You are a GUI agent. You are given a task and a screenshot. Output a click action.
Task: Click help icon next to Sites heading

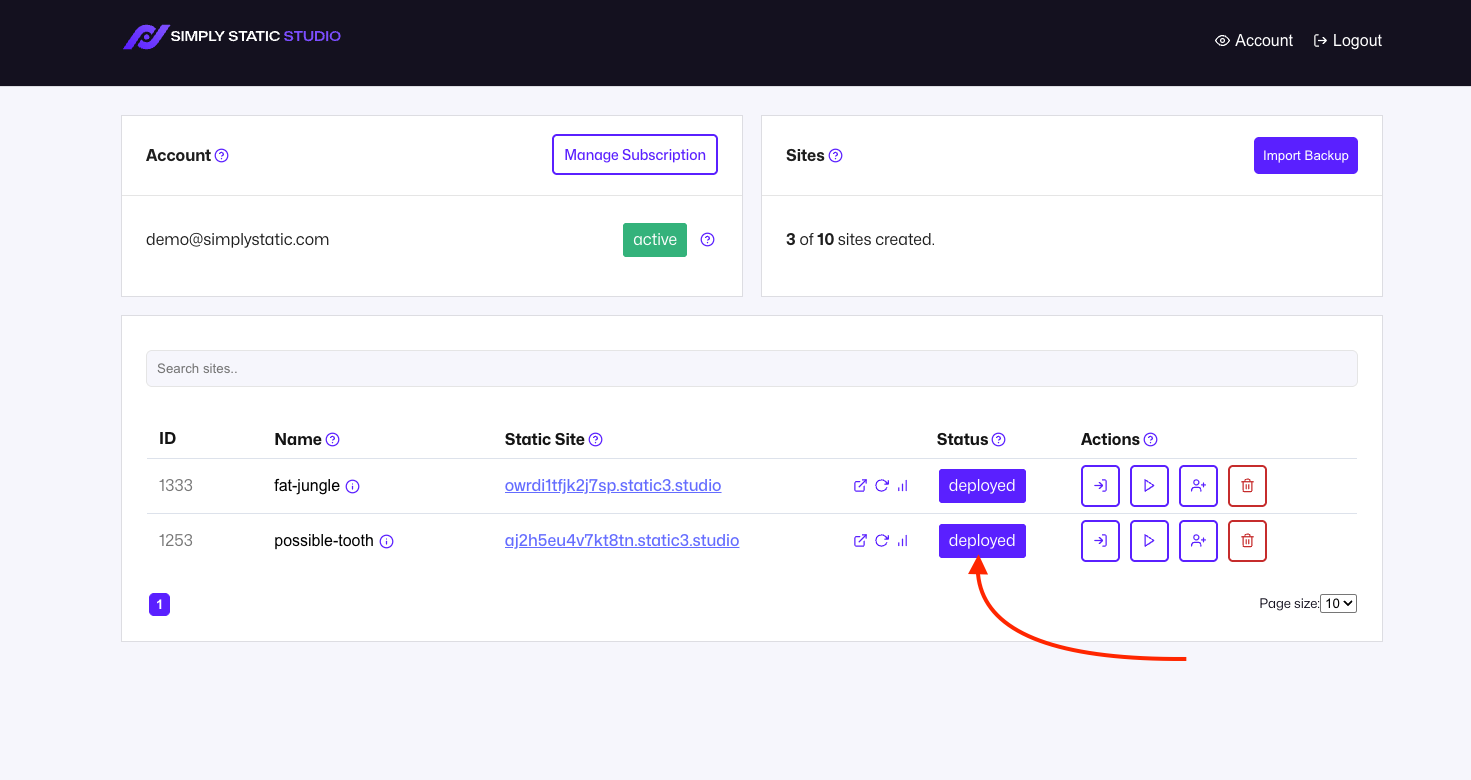(x=836, y=156)
